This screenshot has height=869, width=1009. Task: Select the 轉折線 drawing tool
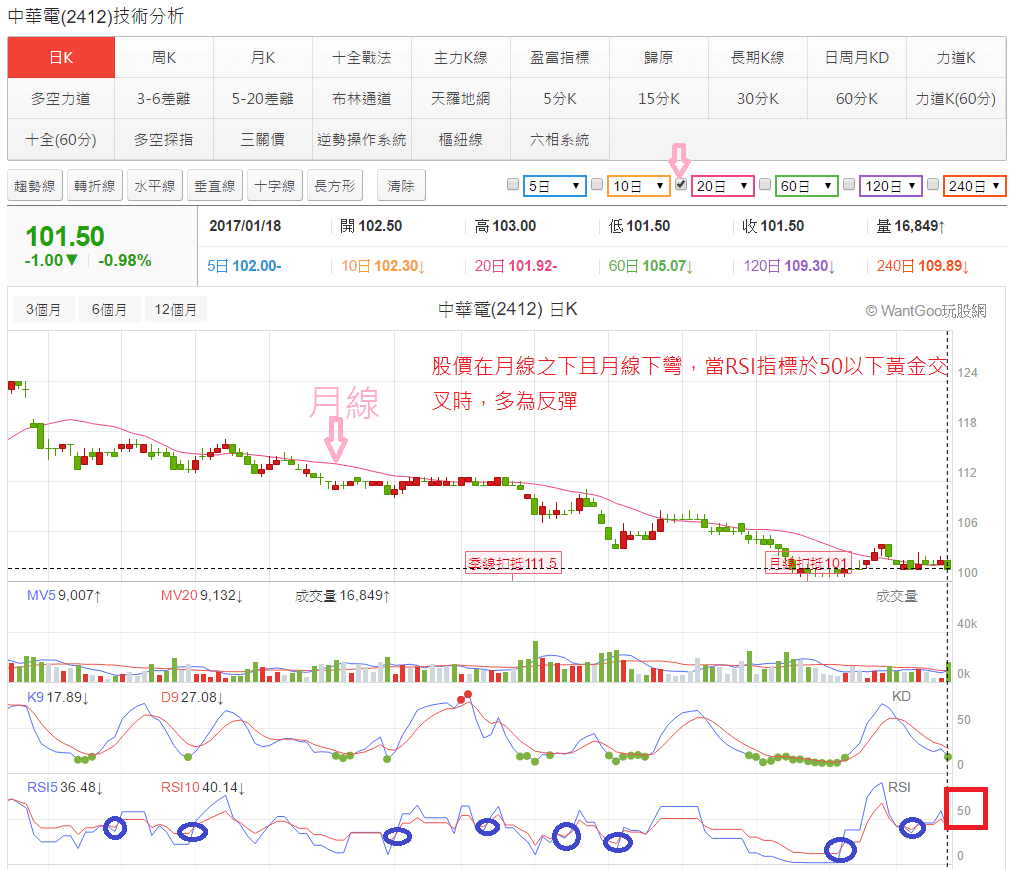pyautogui.click(x=95, y=185)
